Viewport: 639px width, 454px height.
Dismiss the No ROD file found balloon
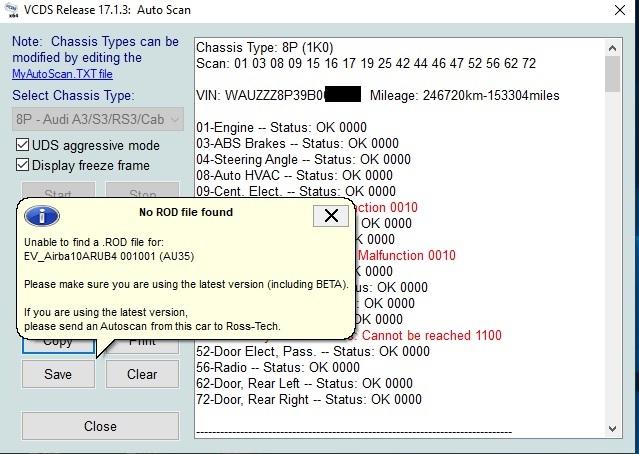click(331, 216)
